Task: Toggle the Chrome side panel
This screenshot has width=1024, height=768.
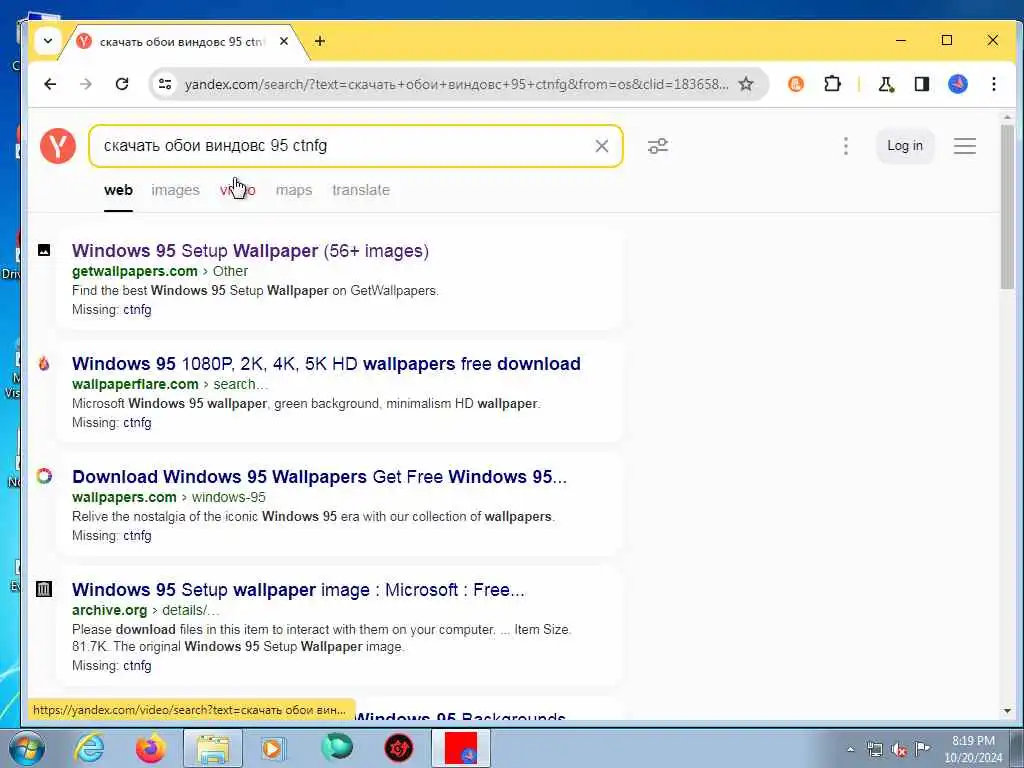Action: 921,84
